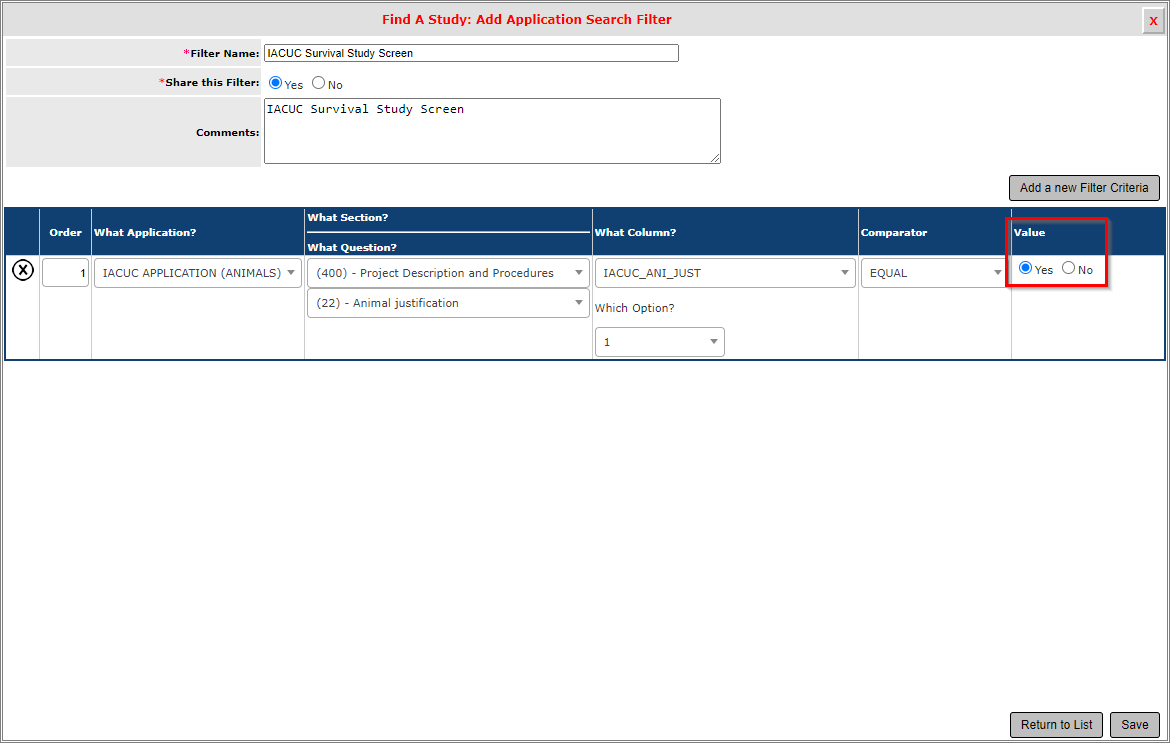Screen dimensions: 1170x743
Task: Open the What Application dropdown
Action: [x=198, y=273]
